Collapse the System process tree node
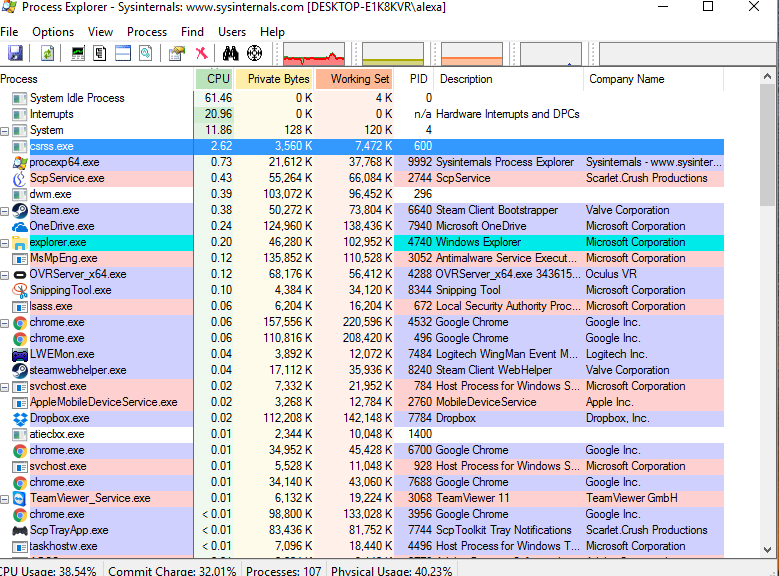 pyautogui.click(x=5, y=130)
